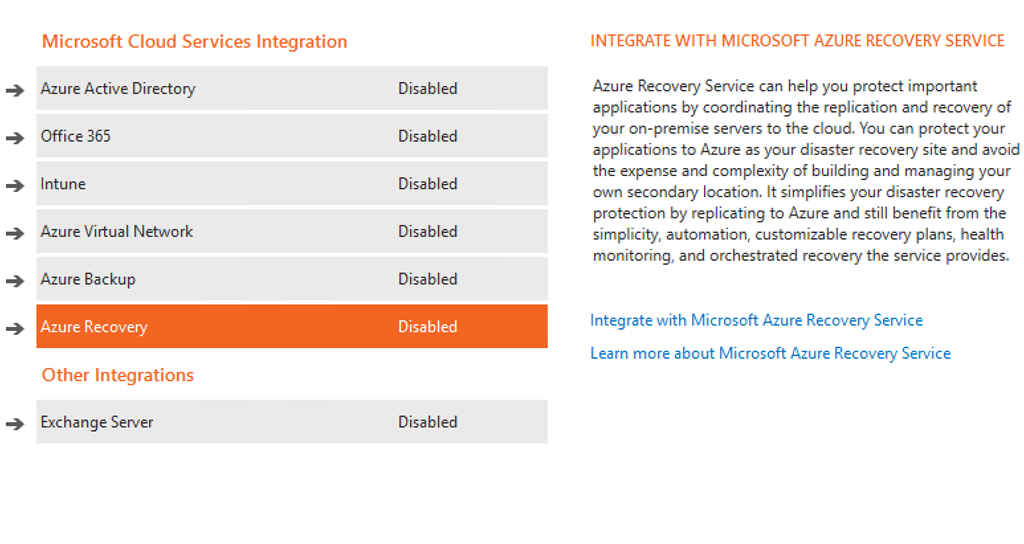This screenshot has height=544, width=1024.
Task: Open Integrate with Microsoft Azure Recovery Service link
Action: pos(756,320)
